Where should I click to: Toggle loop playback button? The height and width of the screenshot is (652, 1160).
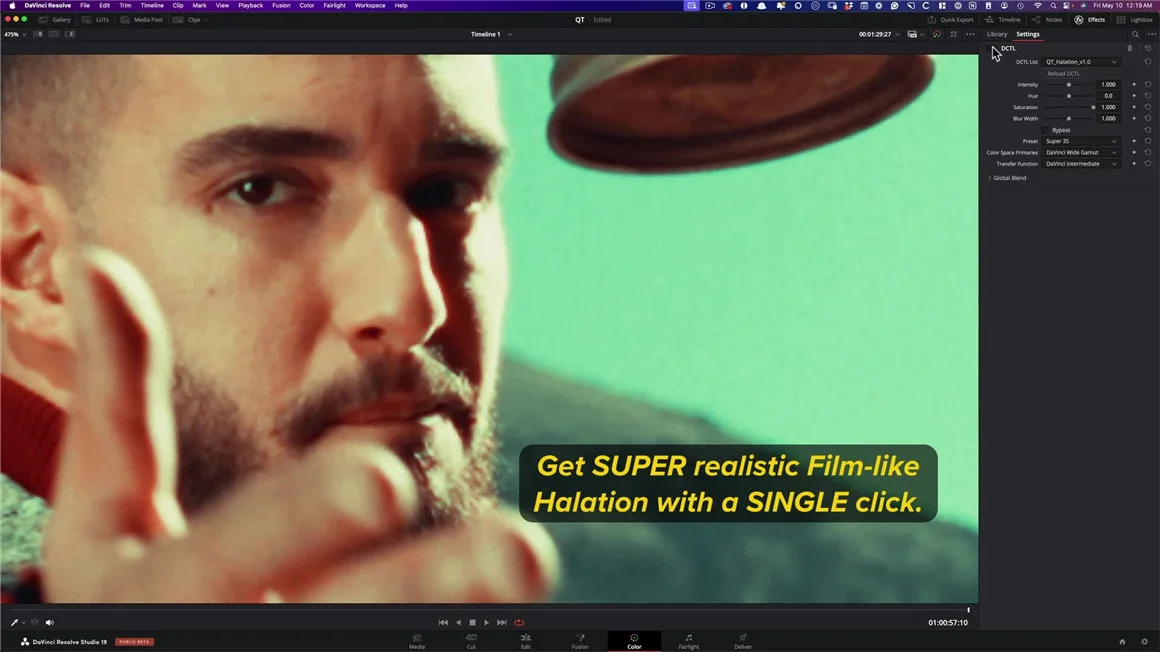519,622
